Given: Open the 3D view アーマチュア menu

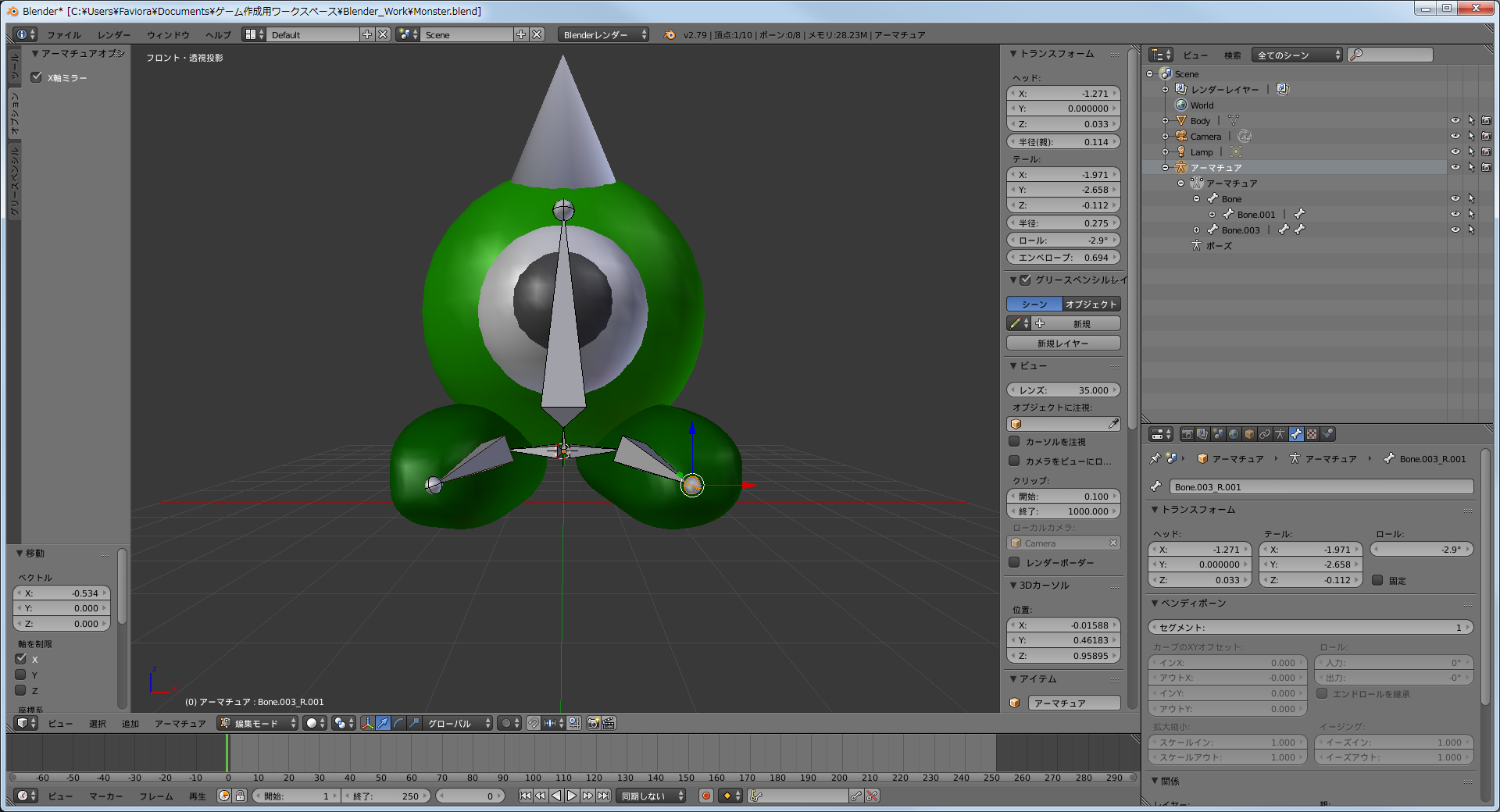Looking at the screenshot, I should (x=180, y=723).
